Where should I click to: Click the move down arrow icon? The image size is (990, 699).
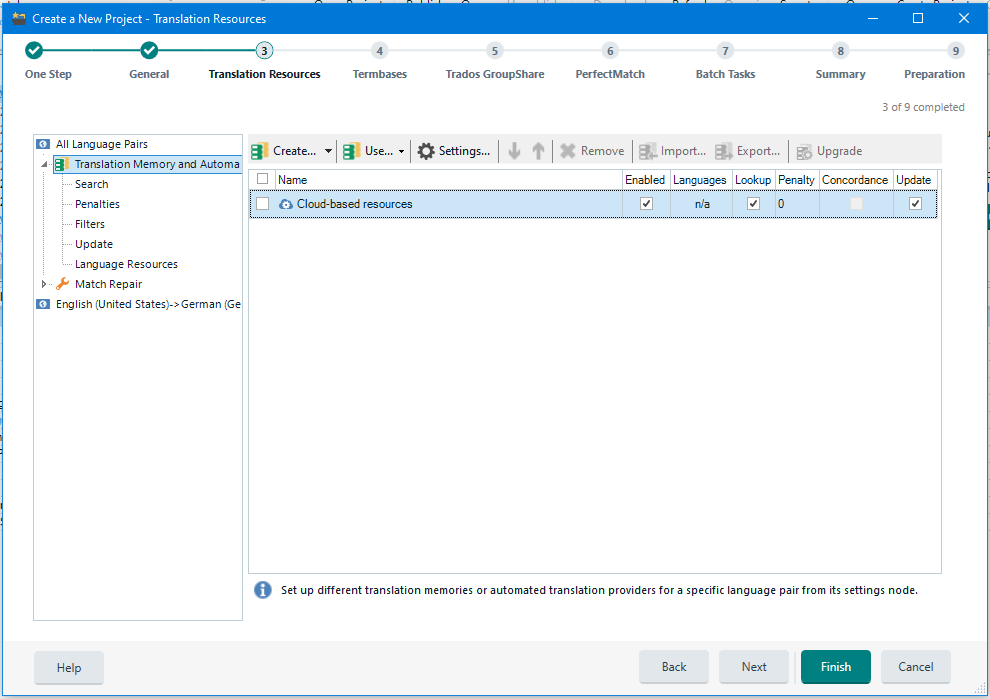[x=514, y=151]
